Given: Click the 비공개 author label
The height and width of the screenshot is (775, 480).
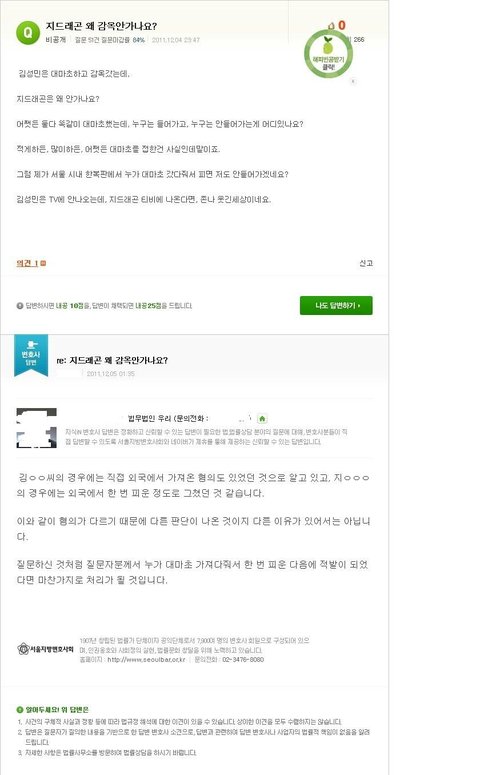Looking at the screenshot, I should coord(56,40).
